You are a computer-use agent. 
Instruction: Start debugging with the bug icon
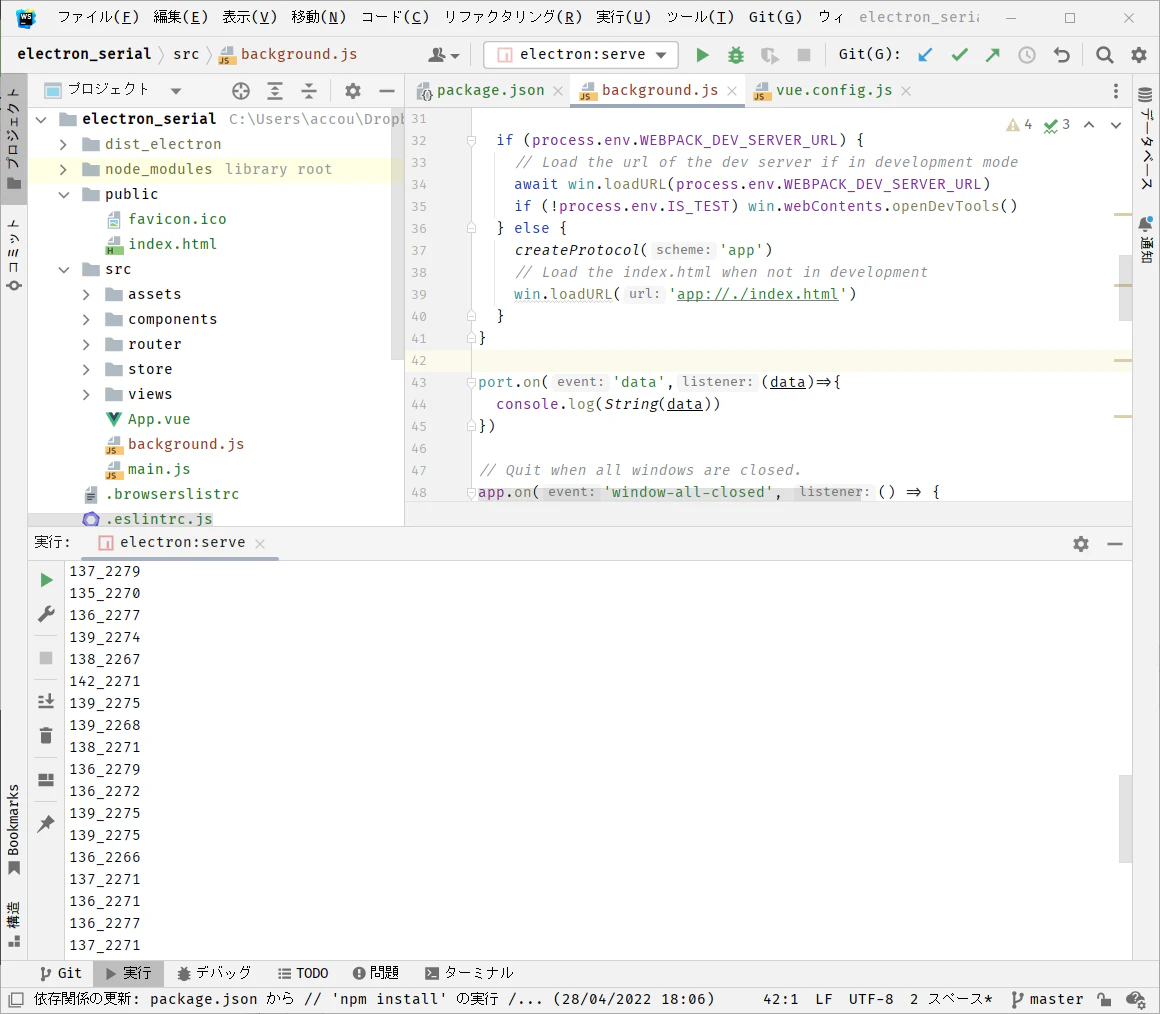(735, 55)
